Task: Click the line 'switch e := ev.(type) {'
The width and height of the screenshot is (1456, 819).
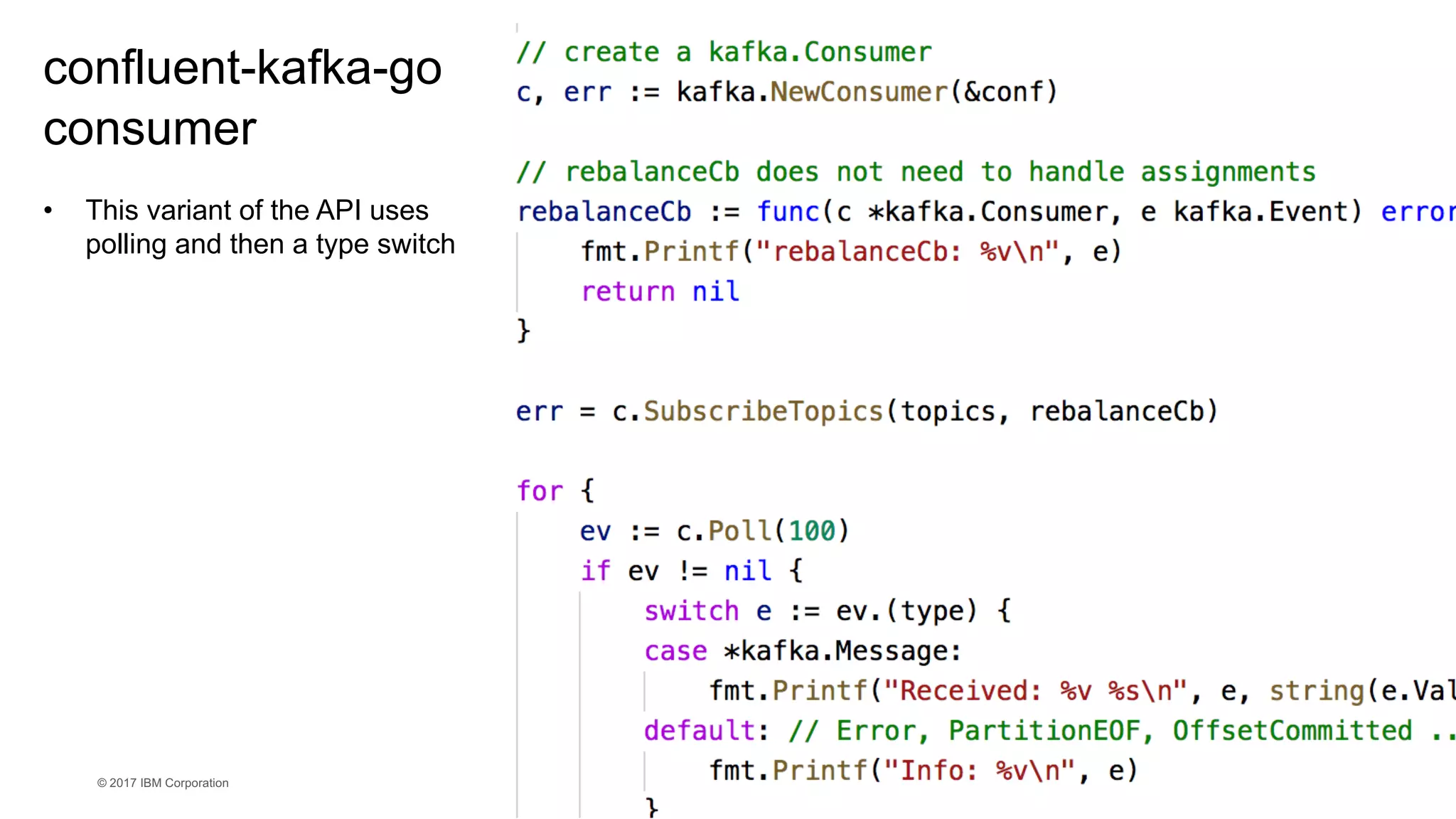Action: click(x=828, y=611)
